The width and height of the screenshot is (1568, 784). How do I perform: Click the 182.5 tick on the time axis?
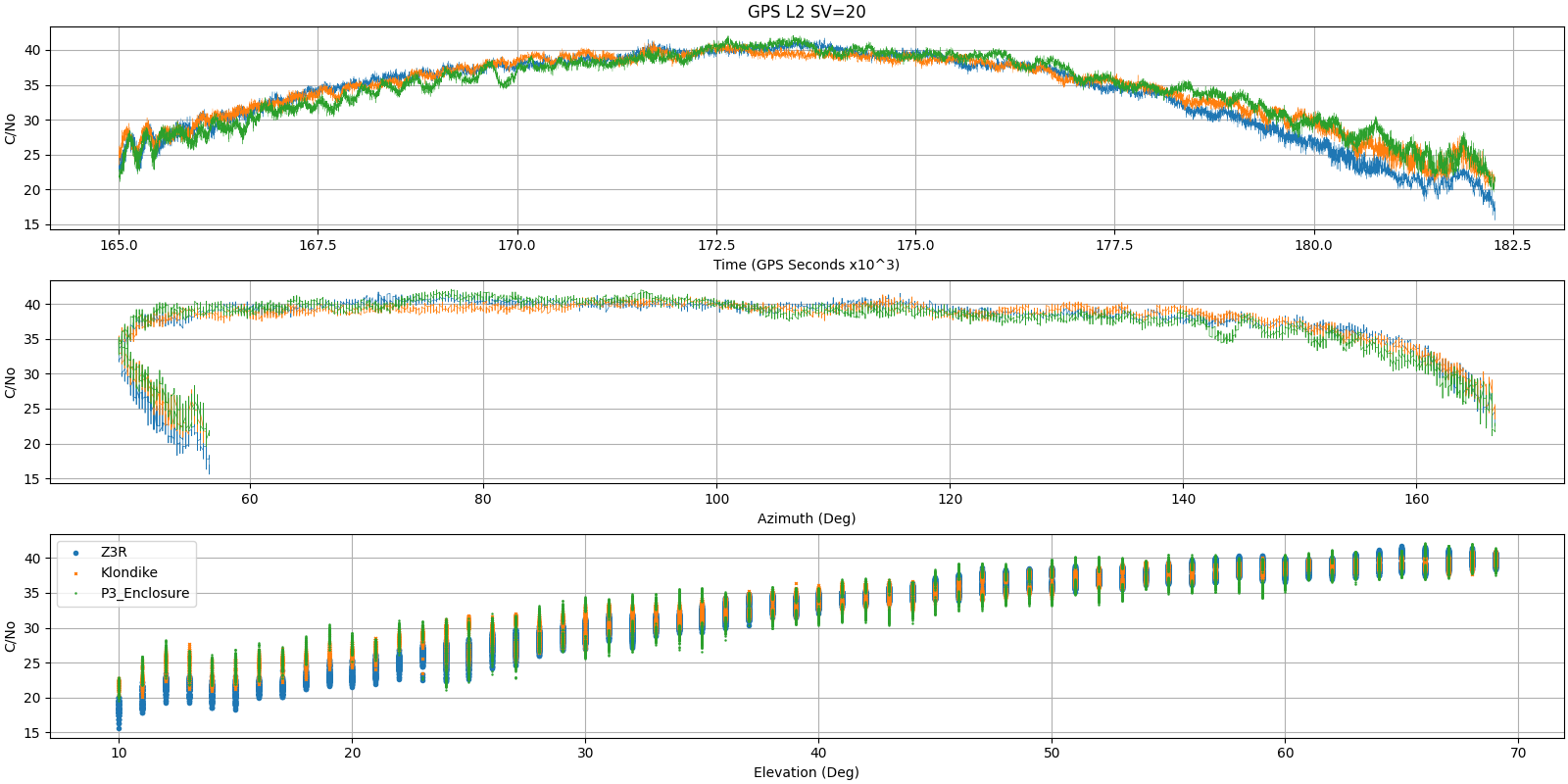[1512, 245]
